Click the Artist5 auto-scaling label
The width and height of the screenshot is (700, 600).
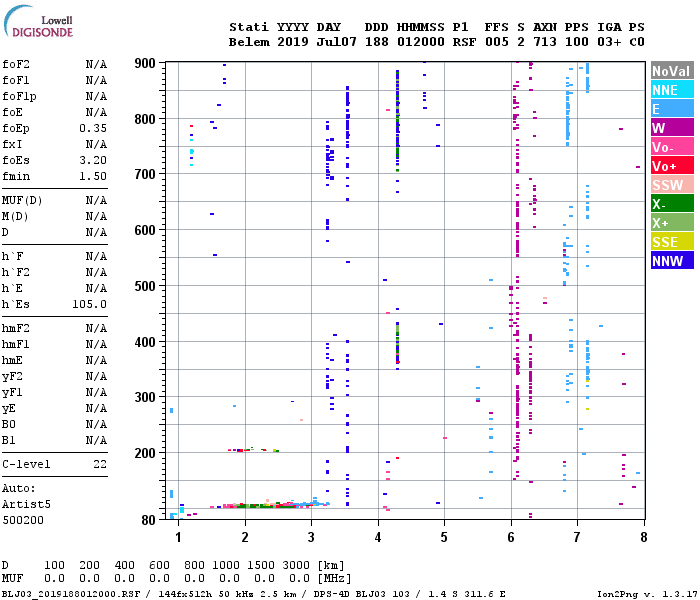26,504
